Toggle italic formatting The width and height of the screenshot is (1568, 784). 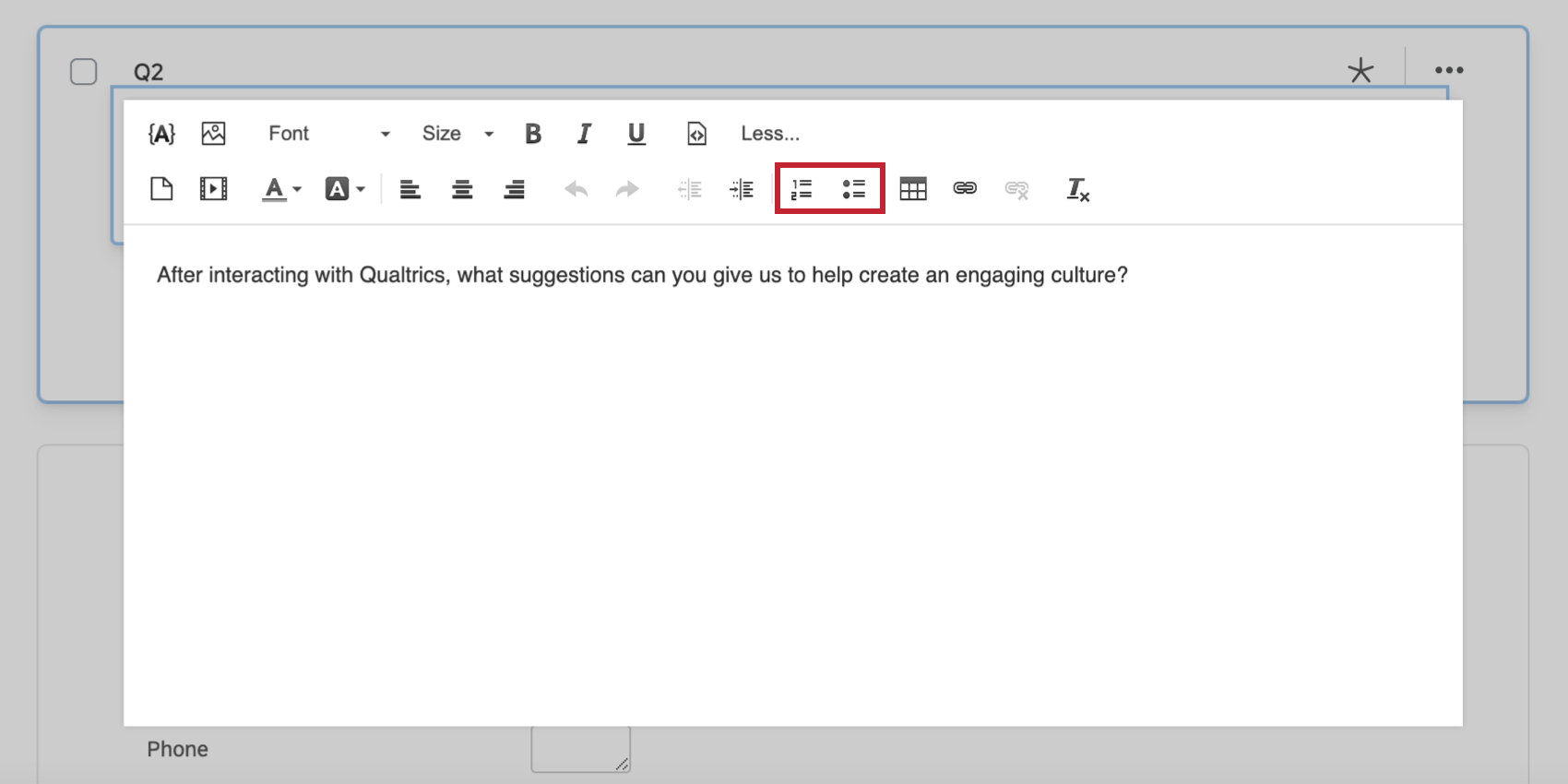tap(584, 134)
